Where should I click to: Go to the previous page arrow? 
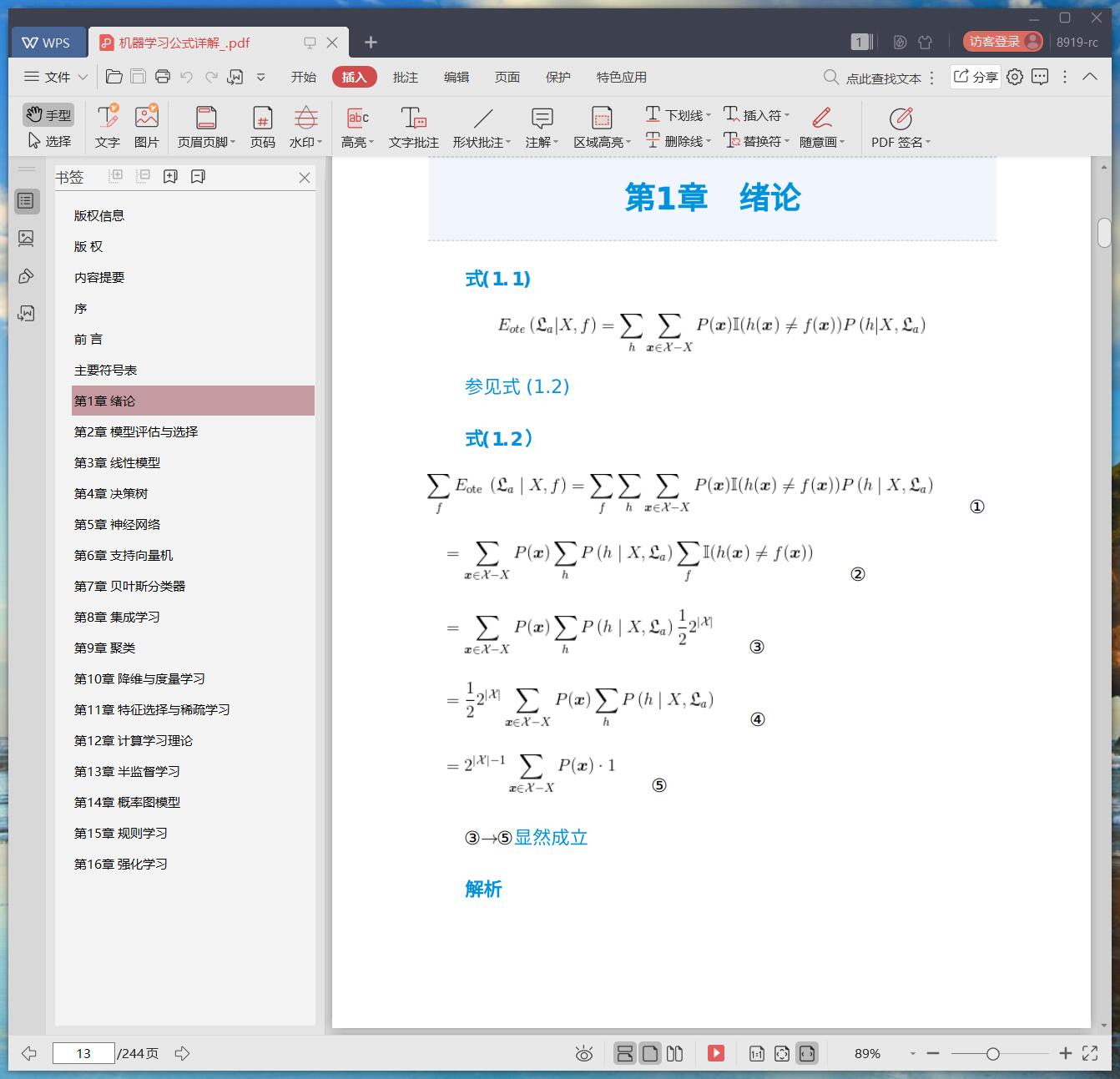29,1053
